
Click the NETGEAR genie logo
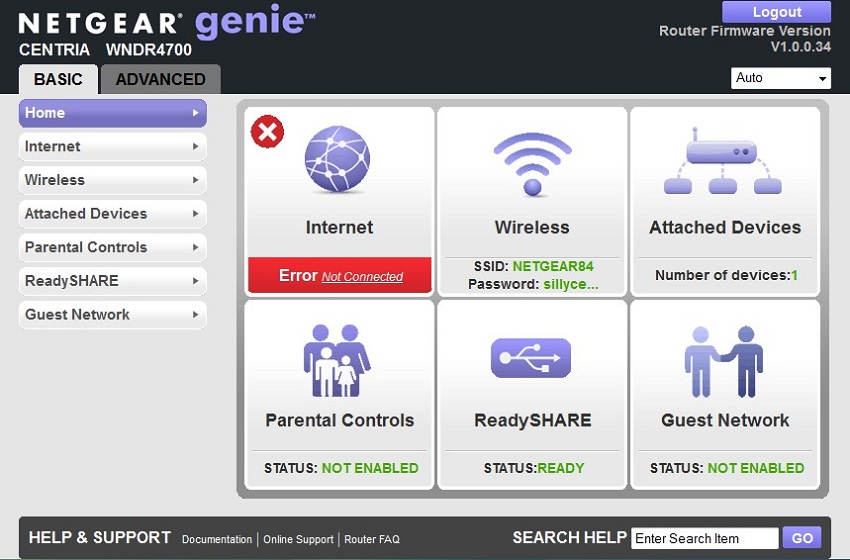167,23
